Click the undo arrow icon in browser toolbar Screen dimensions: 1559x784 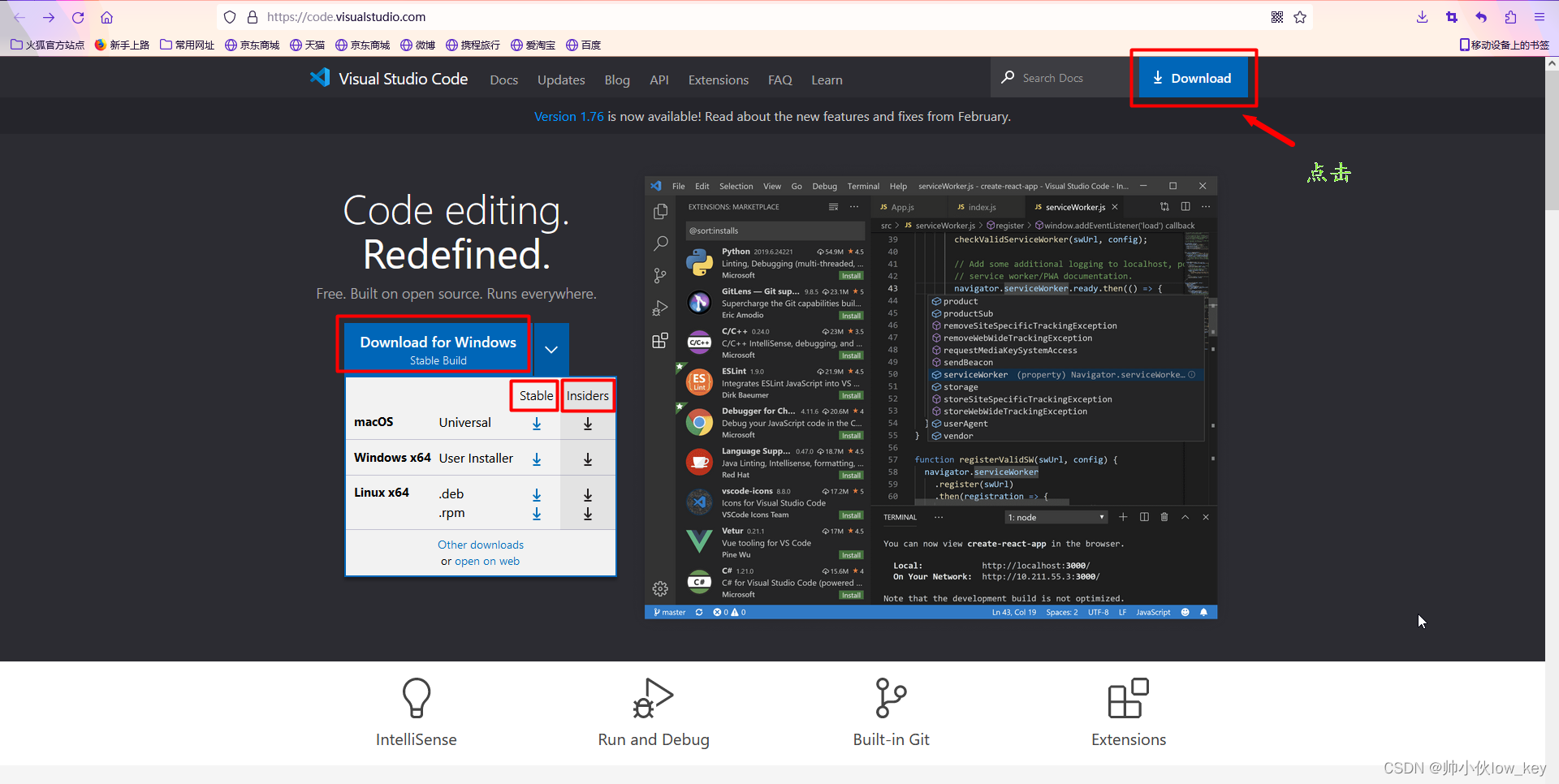[1481, 17]
